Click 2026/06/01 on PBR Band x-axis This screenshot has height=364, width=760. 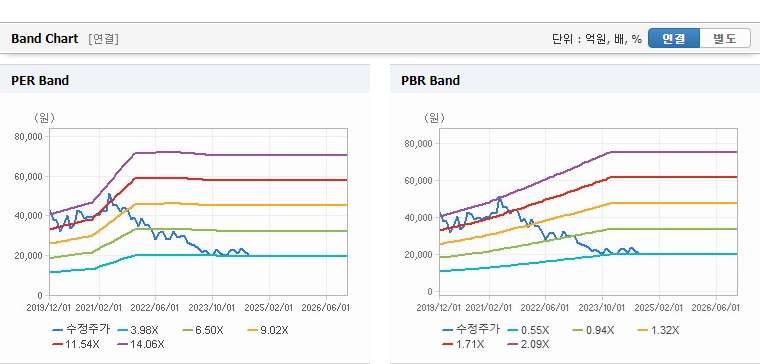[x=716, y=308]
